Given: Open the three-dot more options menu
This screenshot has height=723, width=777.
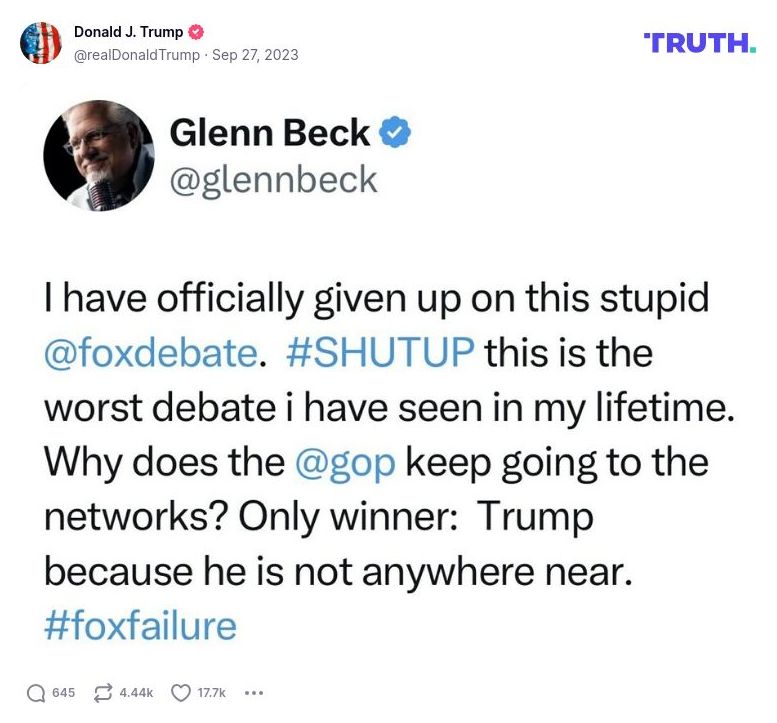Looking at the screenshot, I should pyautogui.click(x=253, y=692).
